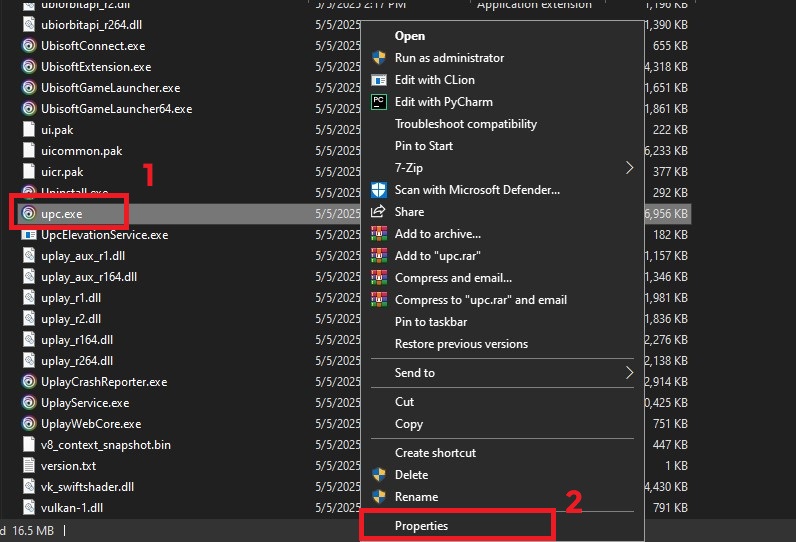Click the UplayCrashReporter.exe file icon

pyautogui.click(x=29, y=382)
